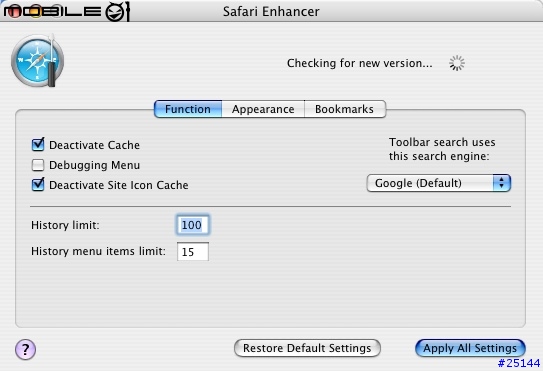
Task: Click the Safari Enhancer compass icon
Action: [37, 60]
